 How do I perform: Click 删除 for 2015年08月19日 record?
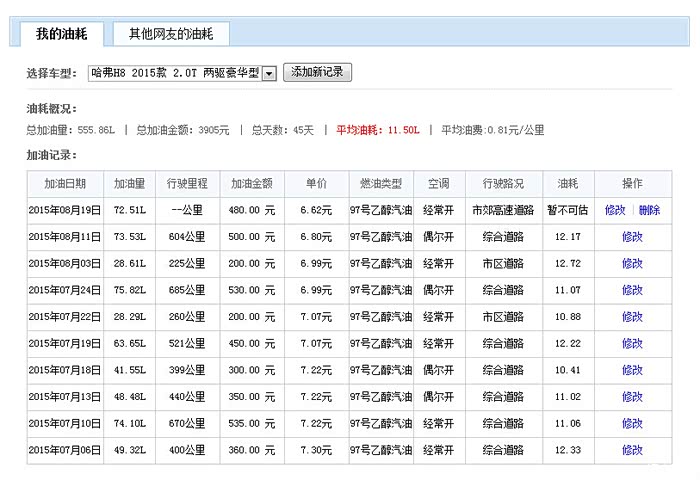click(649, 210)
